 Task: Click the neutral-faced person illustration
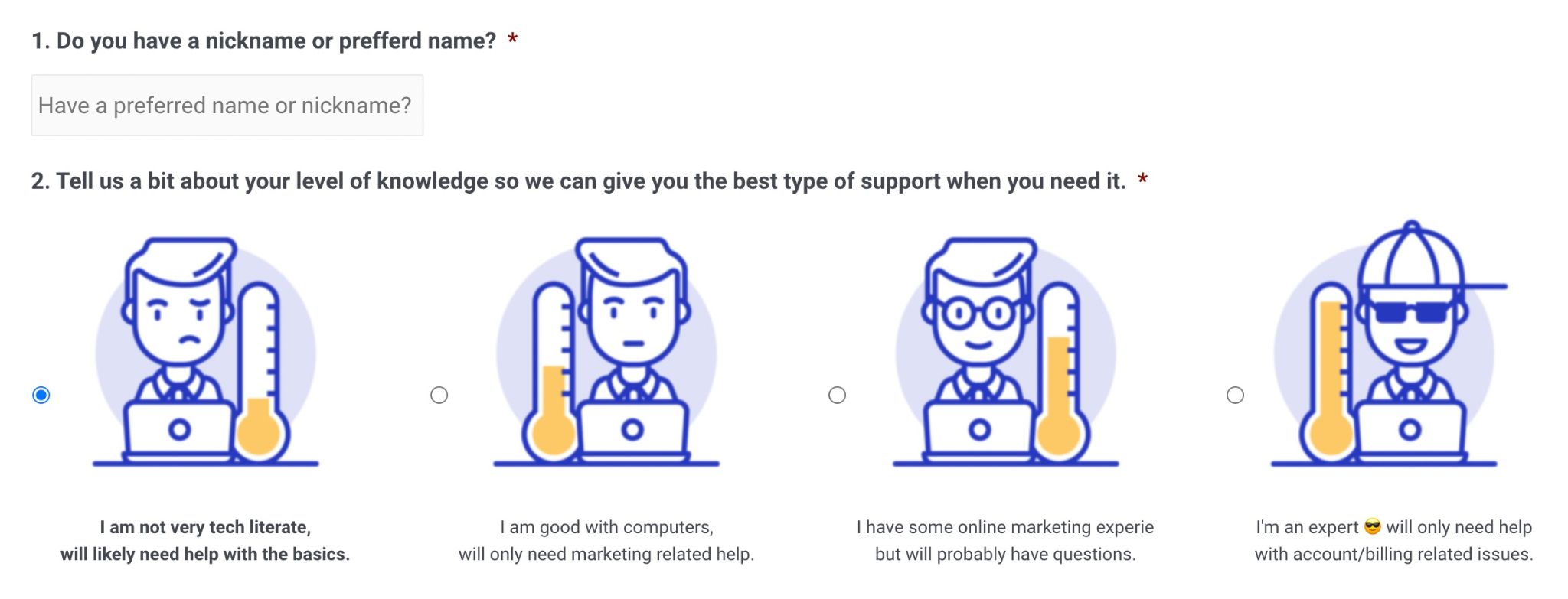(x=632, y=314)
